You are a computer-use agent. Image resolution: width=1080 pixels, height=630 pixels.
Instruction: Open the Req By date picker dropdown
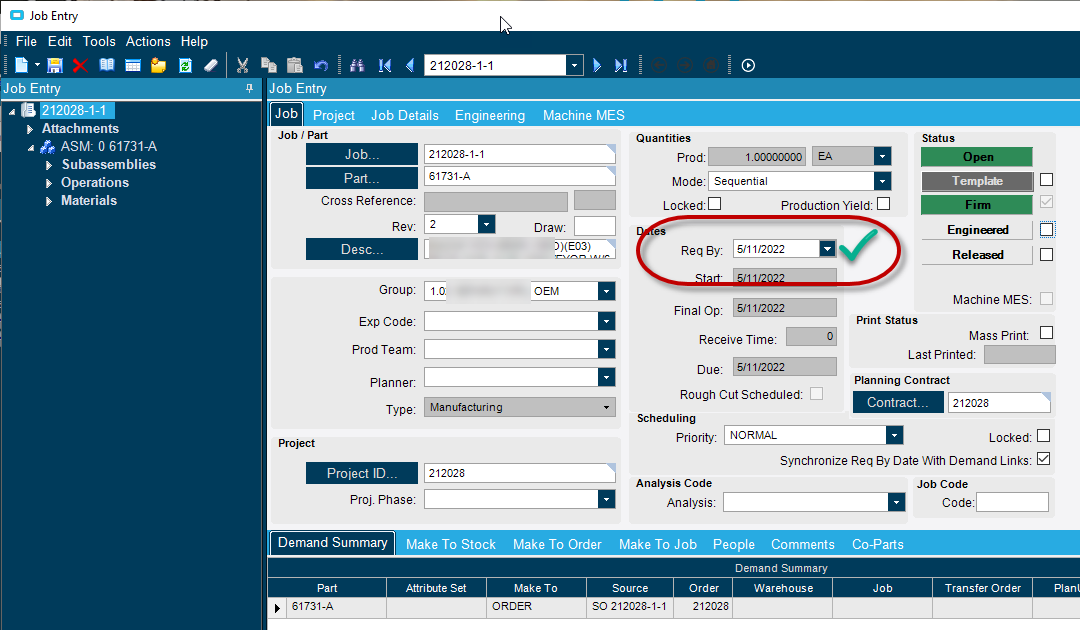tap(827, 249)
